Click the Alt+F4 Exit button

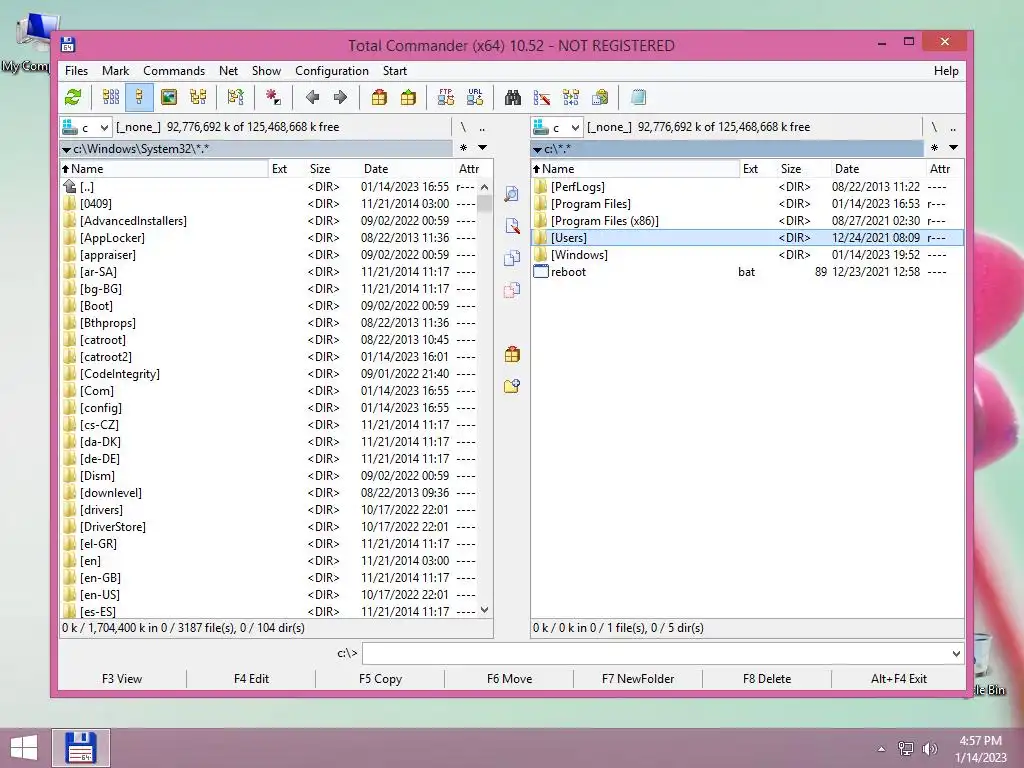point(899,679)
